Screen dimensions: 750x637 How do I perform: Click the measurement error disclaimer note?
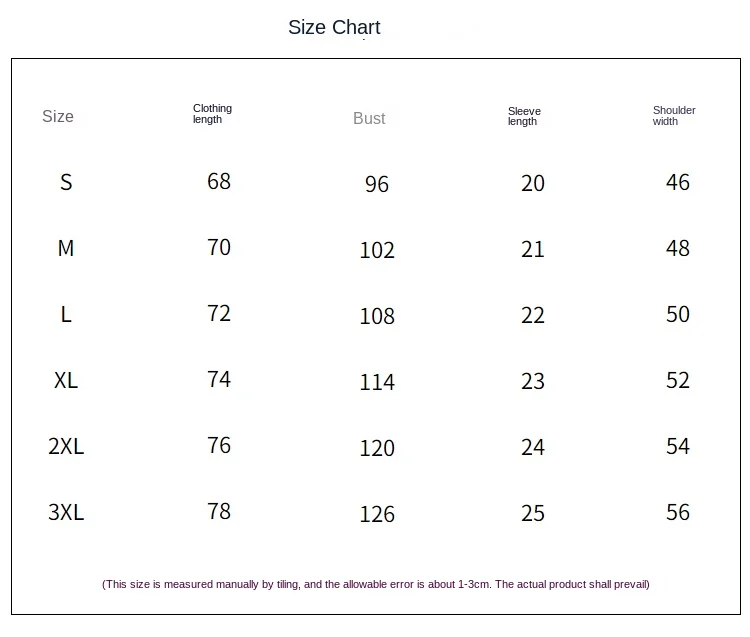[376, 584]
